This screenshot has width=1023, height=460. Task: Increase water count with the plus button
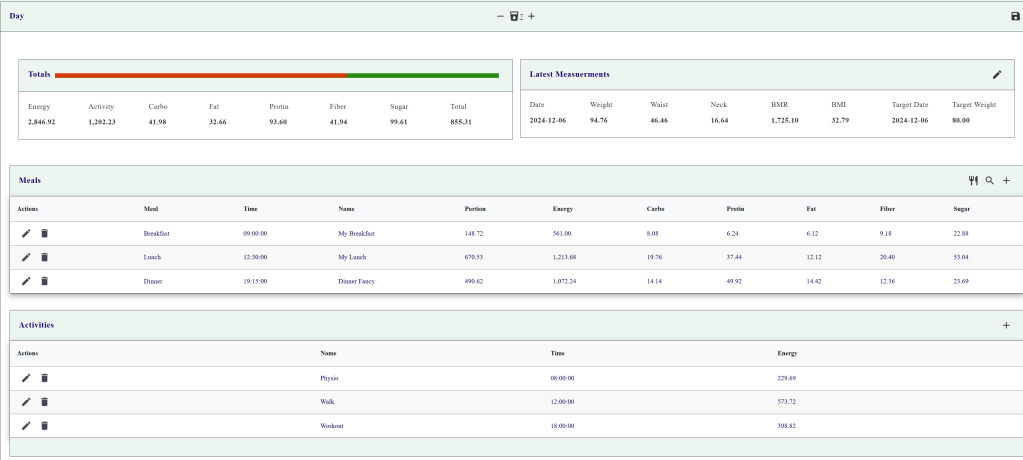pyautogui.click(x=531, y=16)
